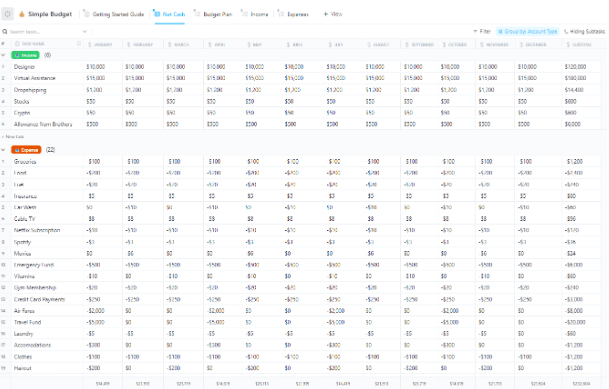This screenshot has height=389, width=609.
Task: Click the dollar icon in Subtotal header
Action: (568, 45)
